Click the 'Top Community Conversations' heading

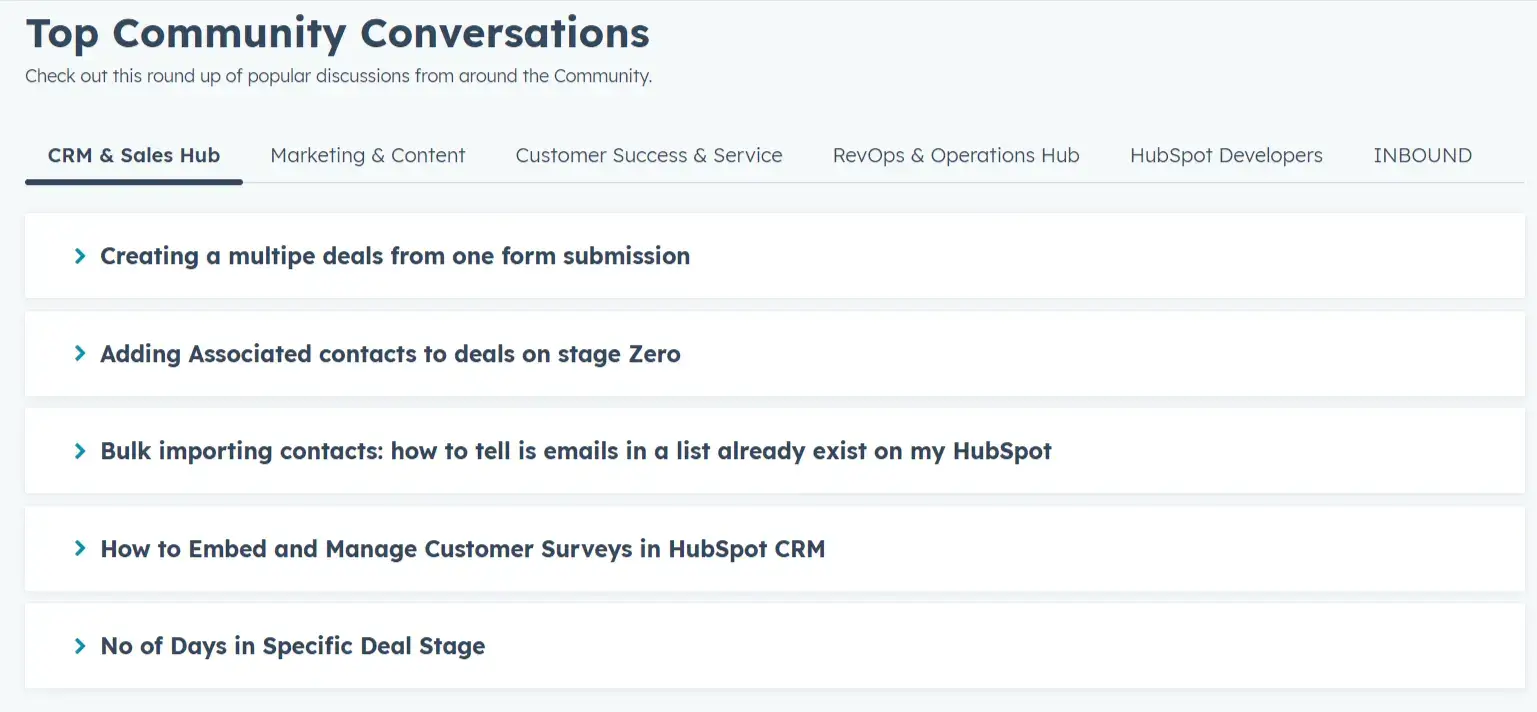tap(338, 33)
